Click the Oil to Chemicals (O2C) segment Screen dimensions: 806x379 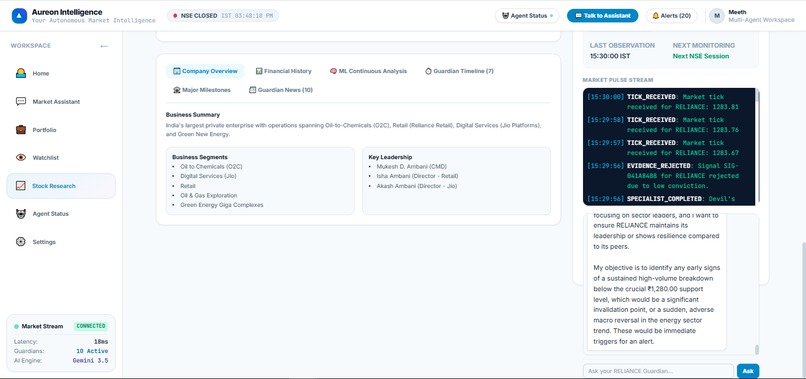tap(210, 167)
